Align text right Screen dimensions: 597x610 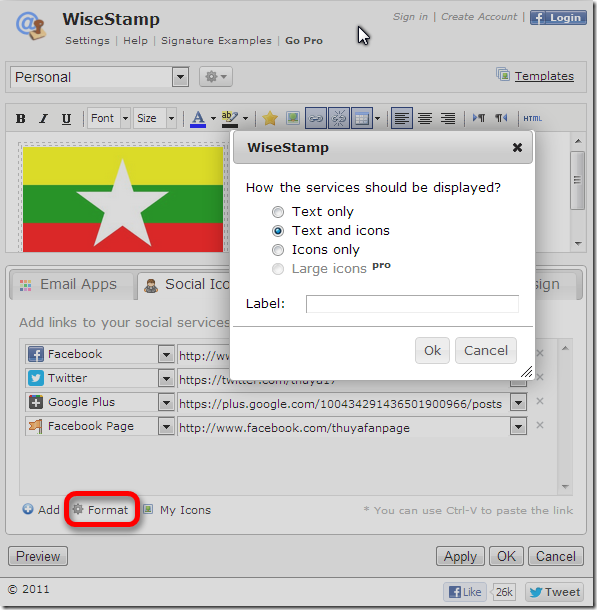(448, 118)
